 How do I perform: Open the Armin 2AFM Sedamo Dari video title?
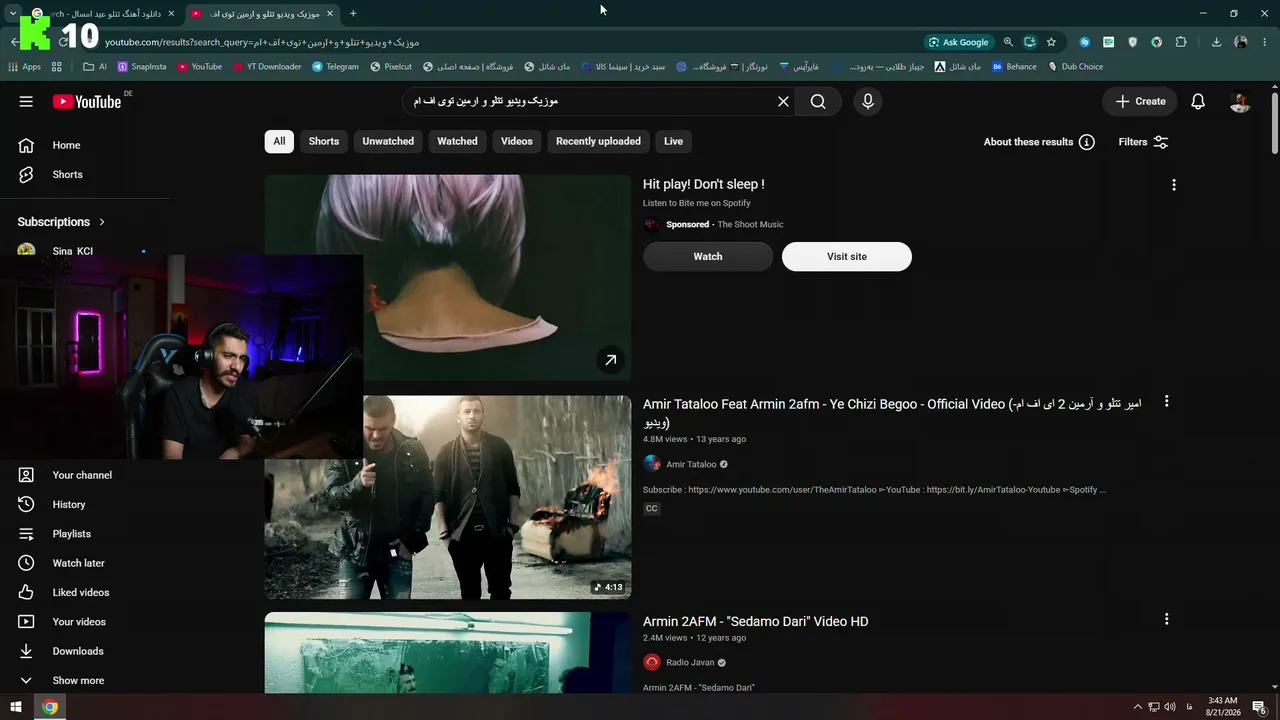pyautogui.click(x=756, y=622)
